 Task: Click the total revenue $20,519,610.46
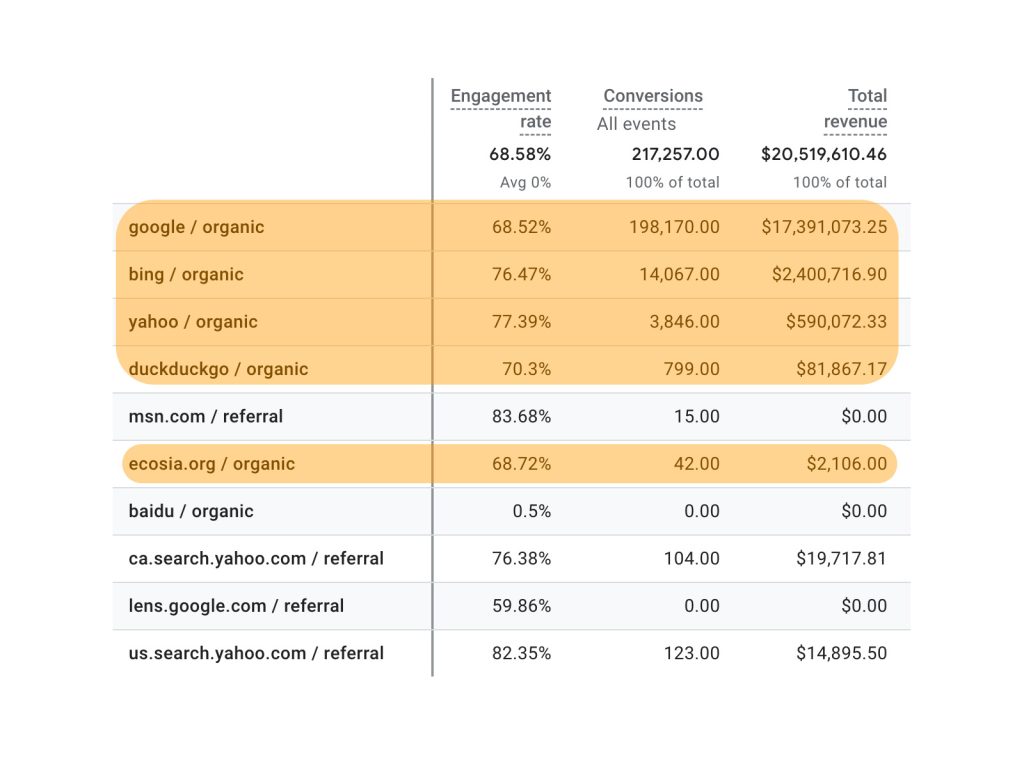[x=824, y=155]
